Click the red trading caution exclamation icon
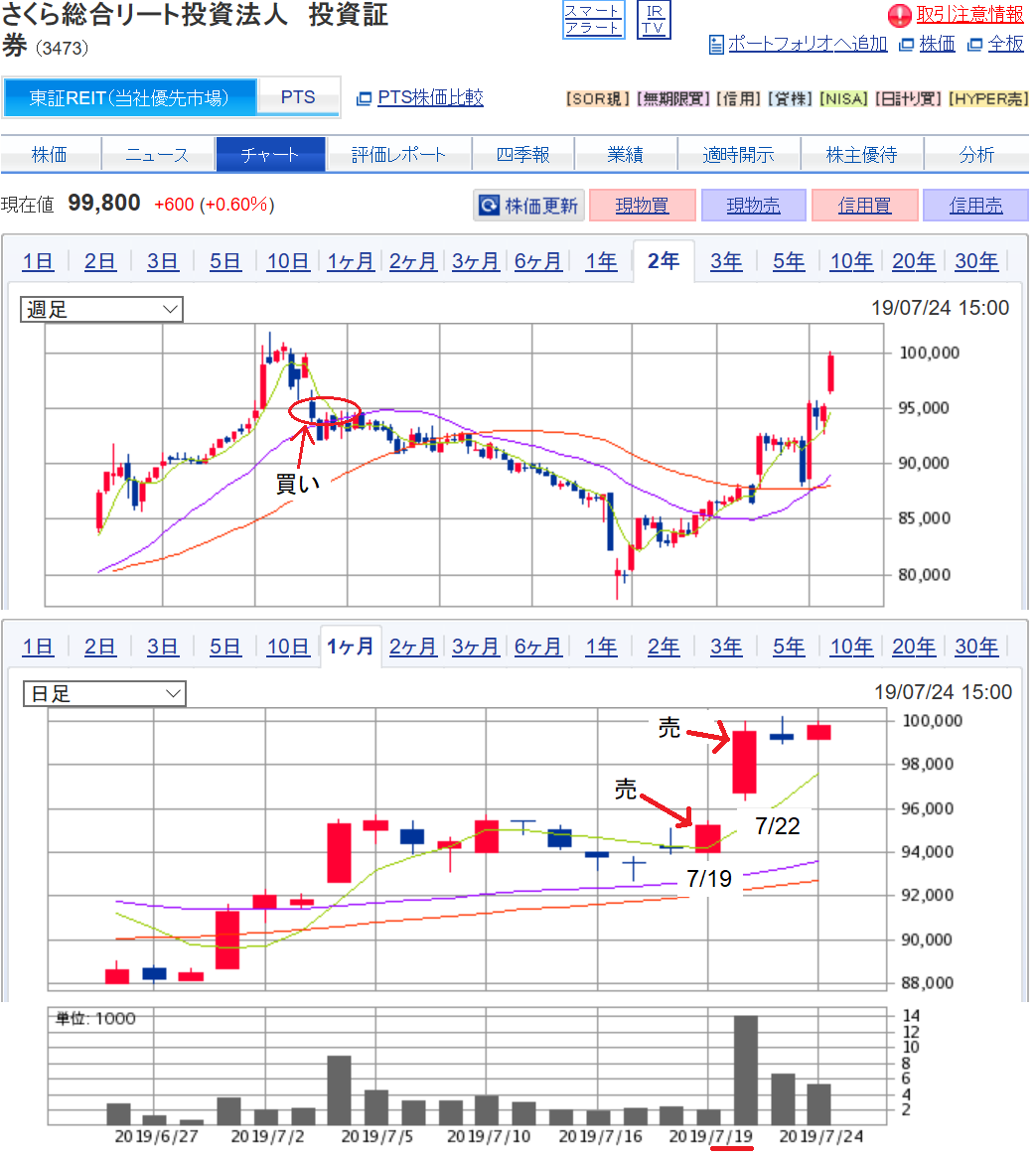The height and width of the screenshot is (1157, 1036). pyautogui.click(x=899, y=15)
